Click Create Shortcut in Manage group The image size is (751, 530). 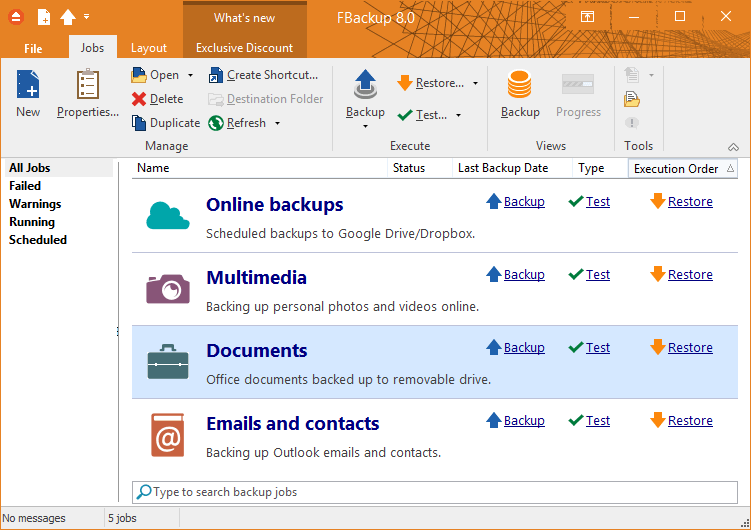pos(263,75)
